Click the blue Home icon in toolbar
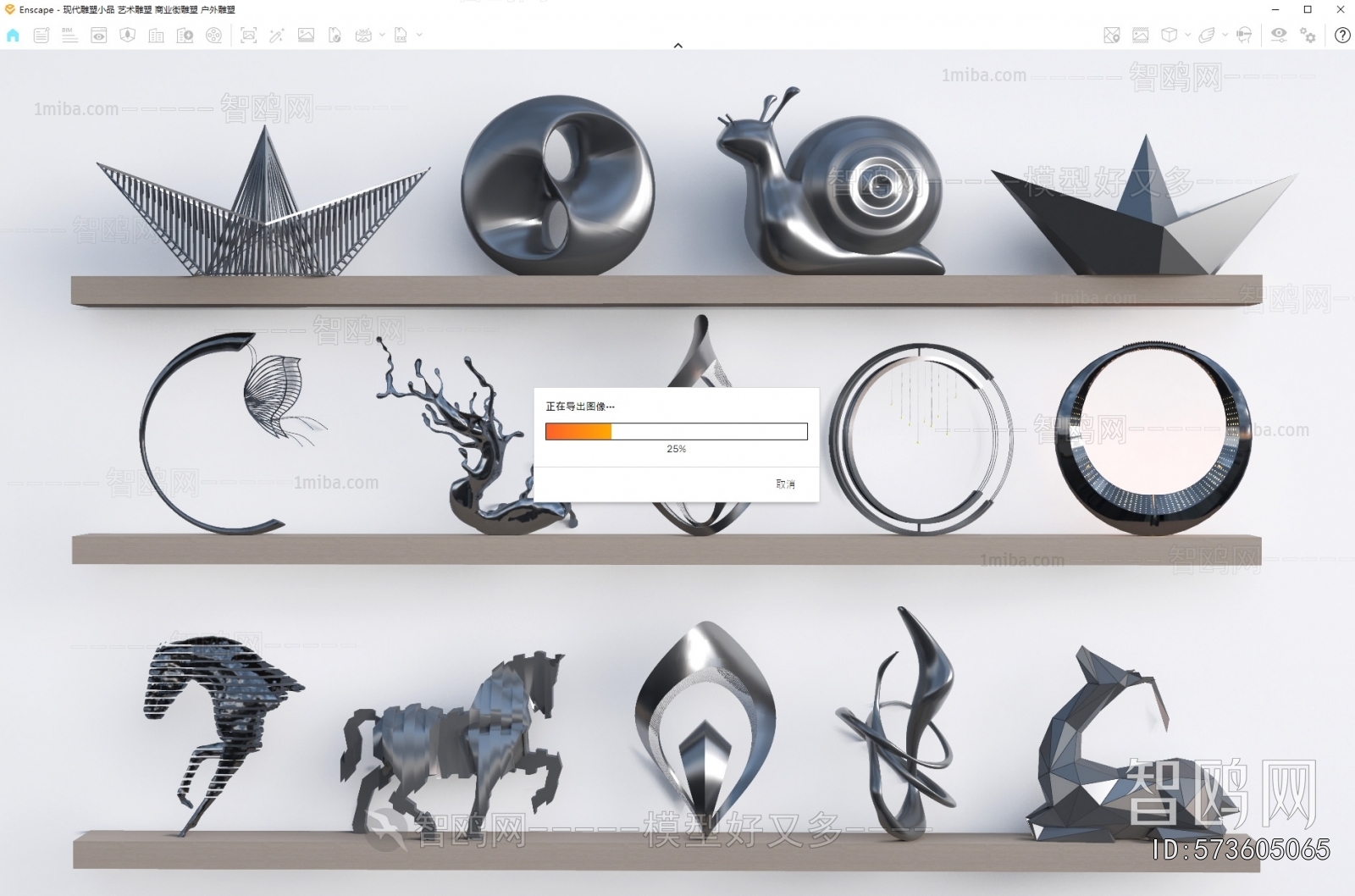 [13, 35]
